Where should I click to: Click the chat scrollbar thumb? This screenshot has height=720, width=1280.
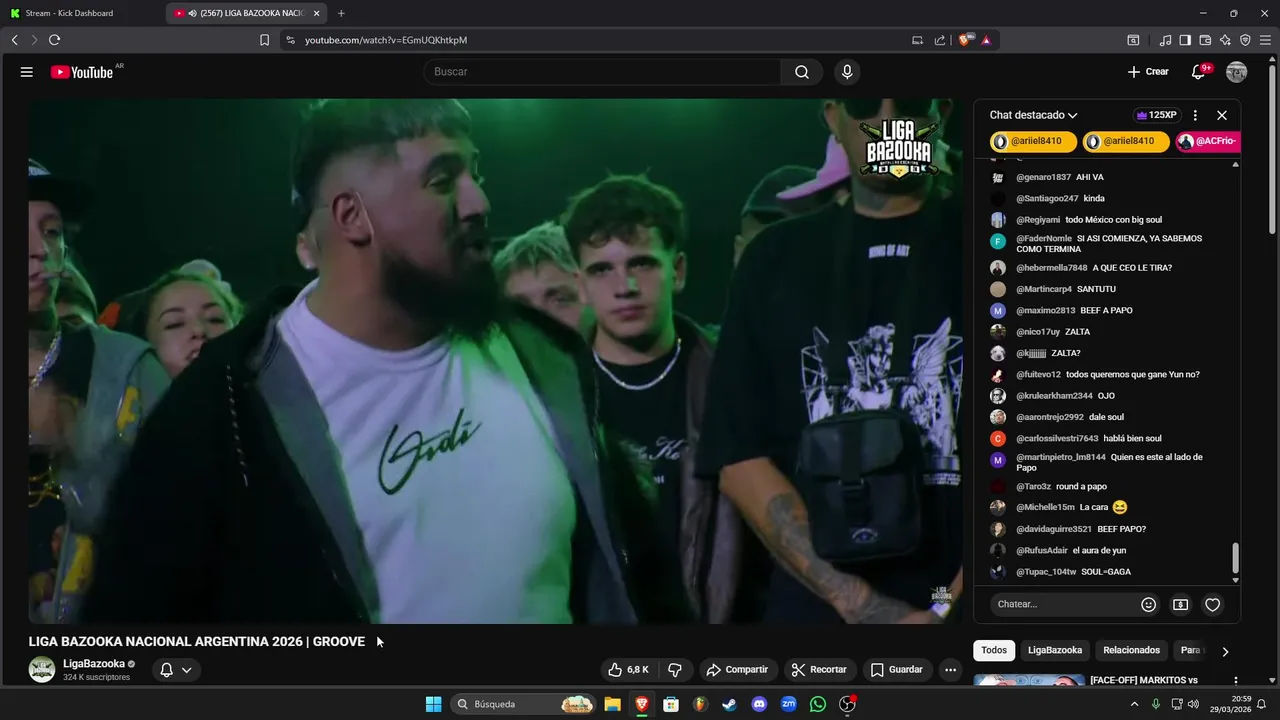[1235, 558]
